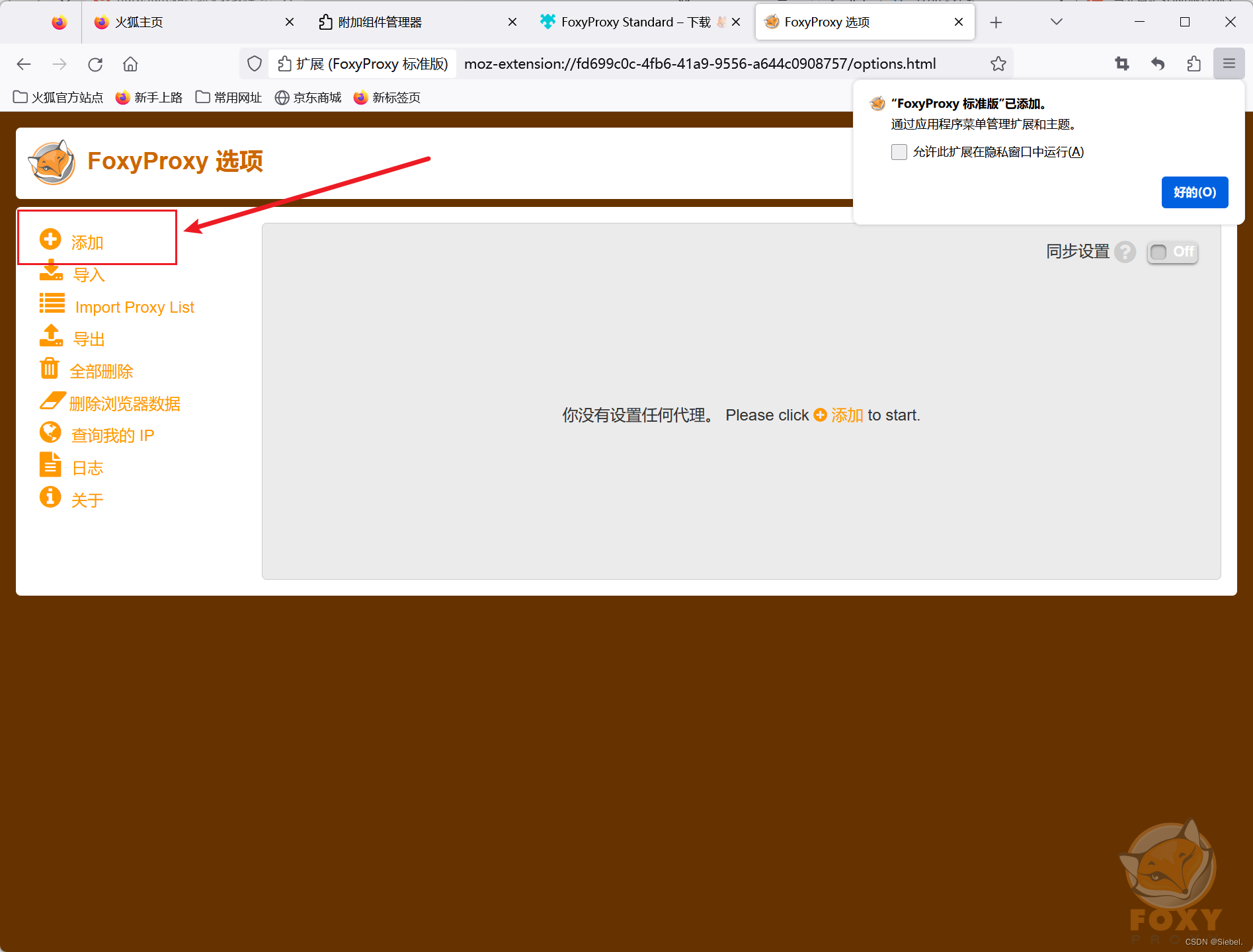Go back with browser back arrow
Screen dimensions: 1253x952
point(24,64)
